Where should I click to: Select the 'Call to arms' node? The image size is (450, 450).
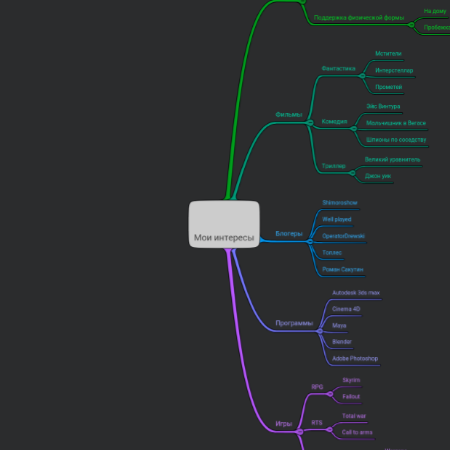357,432
